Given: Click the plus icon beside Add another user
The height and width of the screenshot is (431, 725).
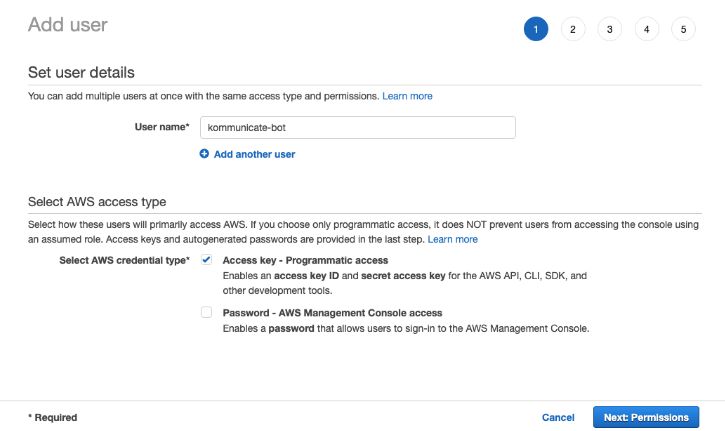Looking at the screenshot, I should [x=204, y=155].
